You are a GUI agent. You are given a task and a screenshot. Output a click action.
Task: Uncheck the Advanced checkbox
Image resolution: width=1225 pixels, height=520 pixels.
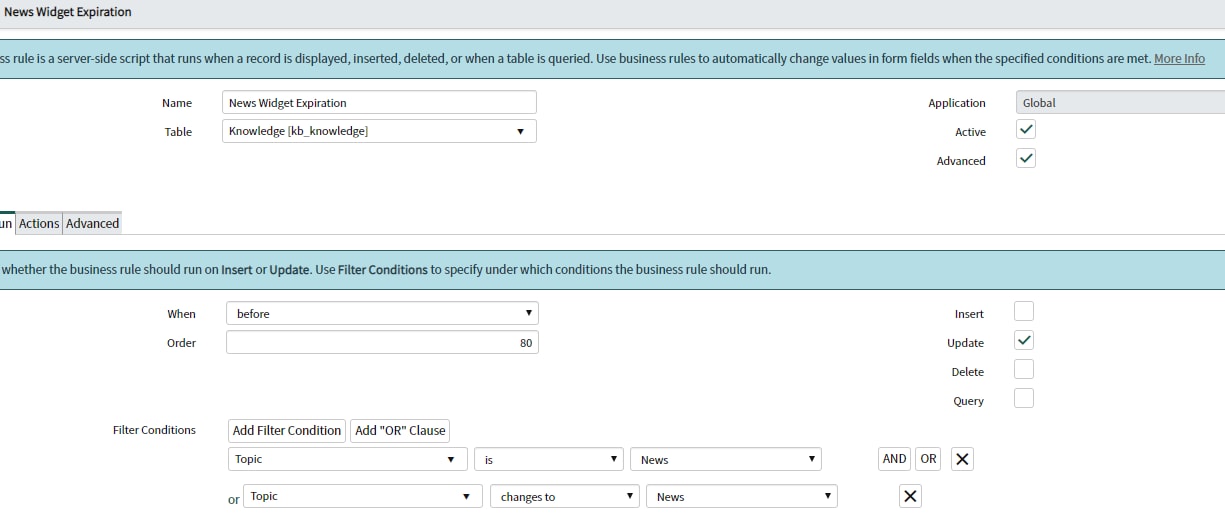pyautogui.click(x=1025, y=159)
